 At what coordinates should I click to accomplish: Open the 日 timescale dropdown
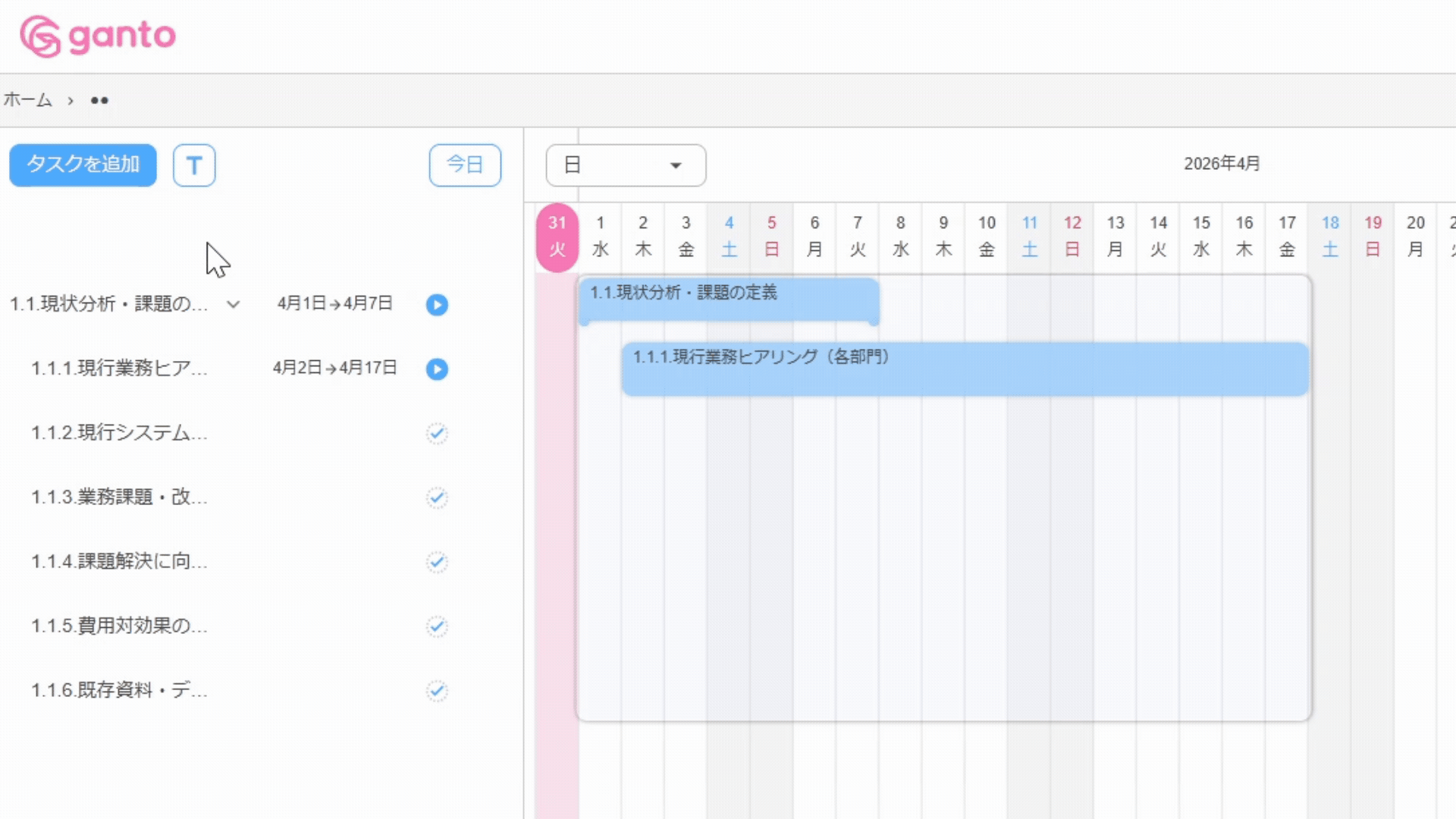pyautogui.click(x=625, y=165)
